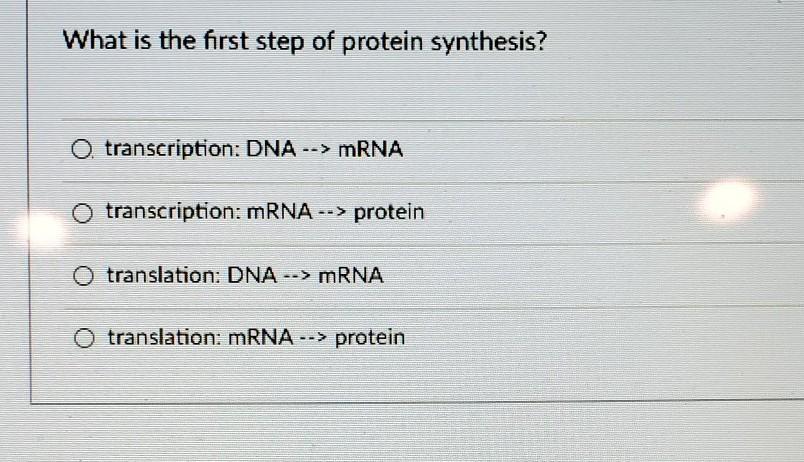Click the question text about protein synthesis
The width and height of the screenshot is (804, 462).
point(305,41)
